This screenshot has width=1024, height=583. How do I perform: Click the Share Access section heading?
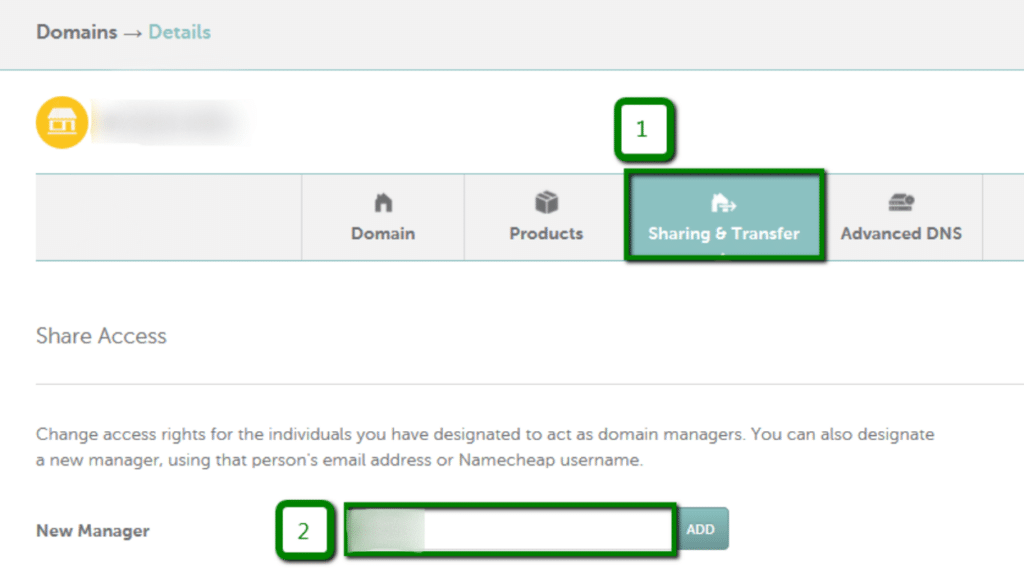pyautogui.click(x=100, y=336)
